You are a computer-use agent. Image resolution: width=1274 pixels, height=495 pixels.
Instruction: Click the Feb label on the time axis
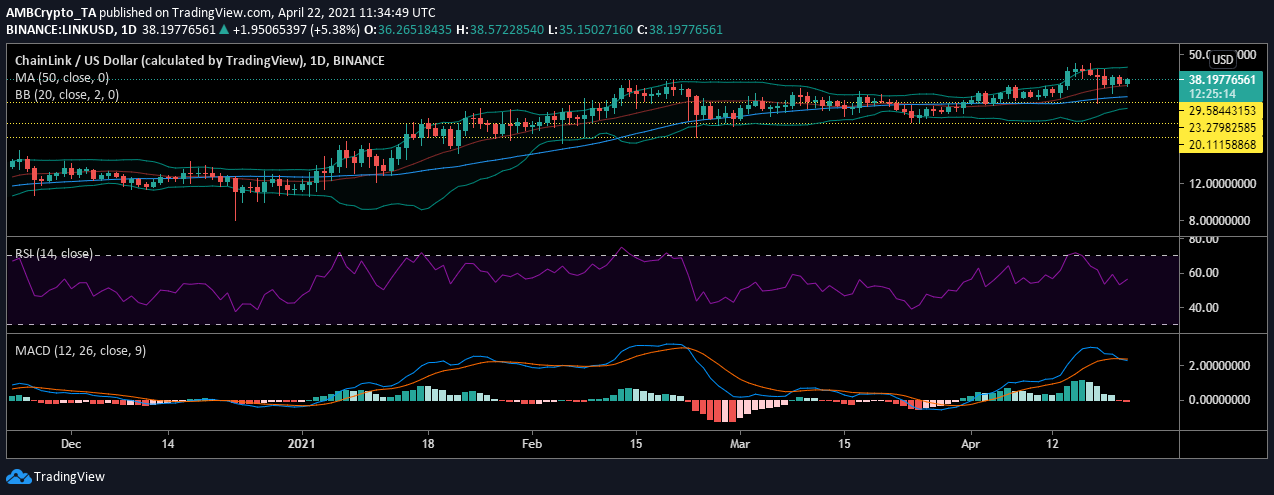click(x=532, y=442)
